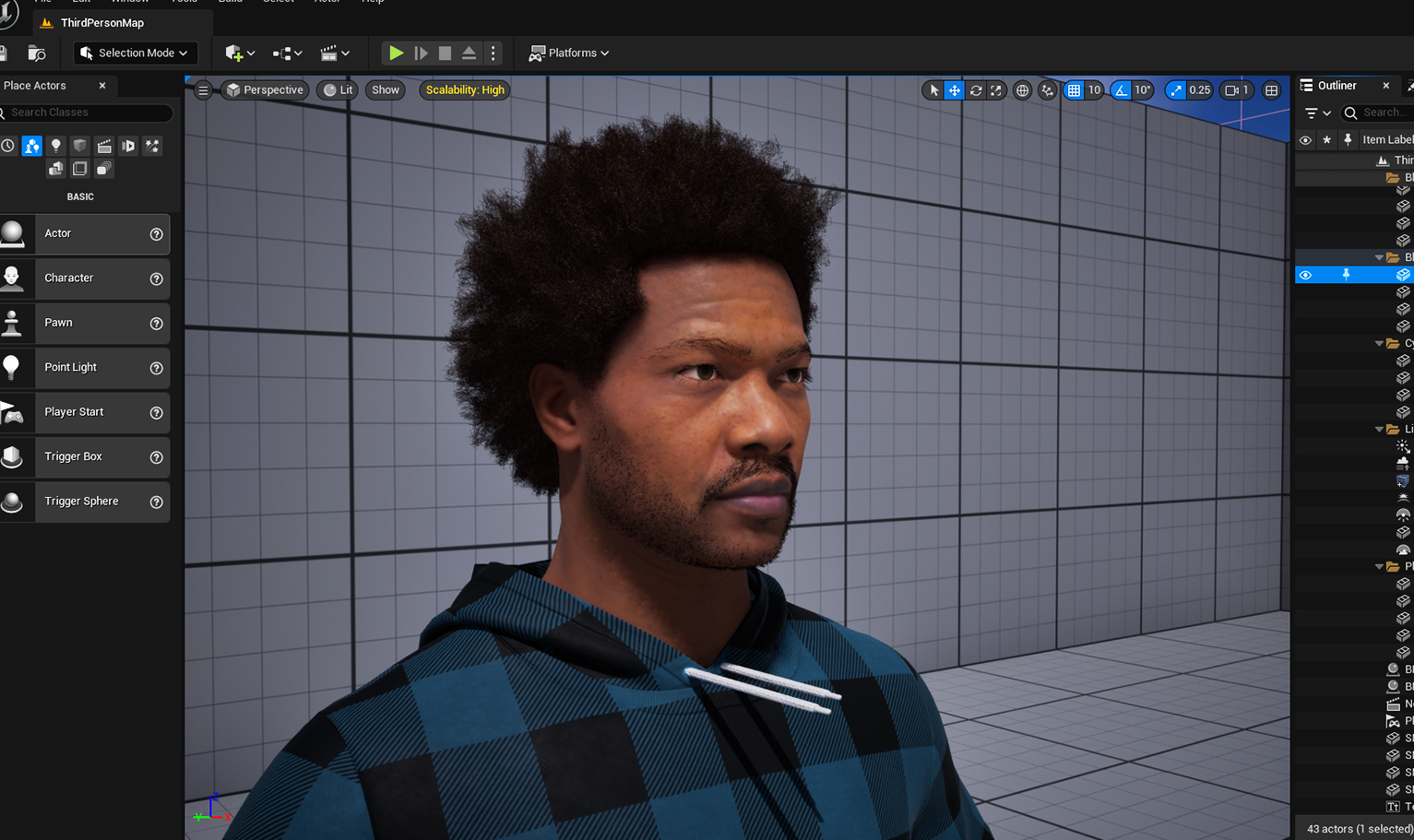The height and width of the screenshot is (840, 1414).
Task: Open the Platforms dropdown
Action: pyautogui.click(x=568, y=53)
